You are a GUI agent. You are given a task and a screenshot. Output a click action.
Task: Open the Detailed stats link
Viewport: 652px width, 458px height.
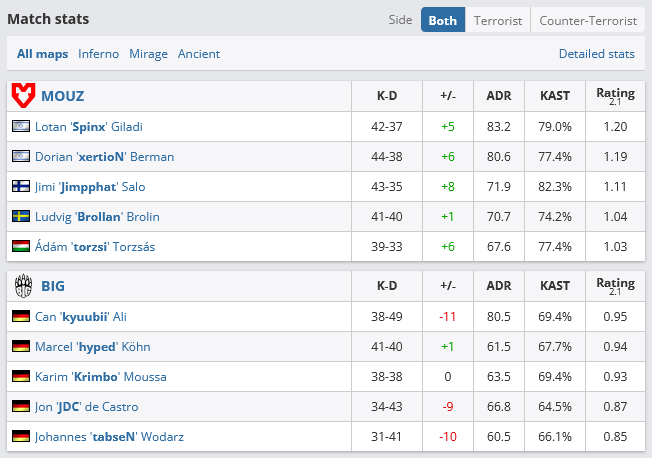click(x=596, y=54)
